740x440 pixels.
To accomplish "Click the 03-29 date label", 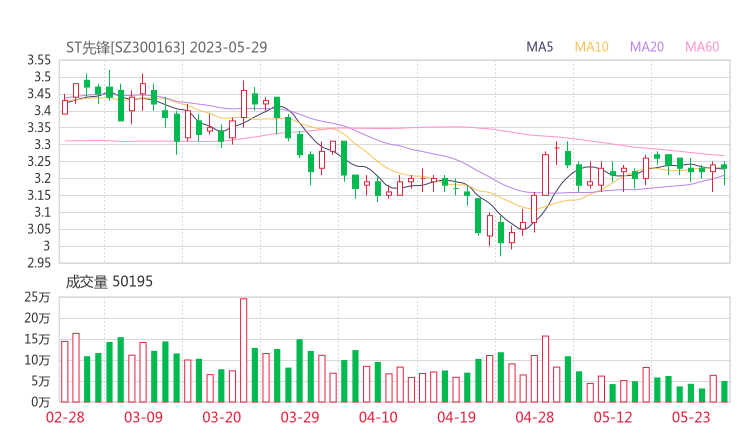I will tap(300, 417).
